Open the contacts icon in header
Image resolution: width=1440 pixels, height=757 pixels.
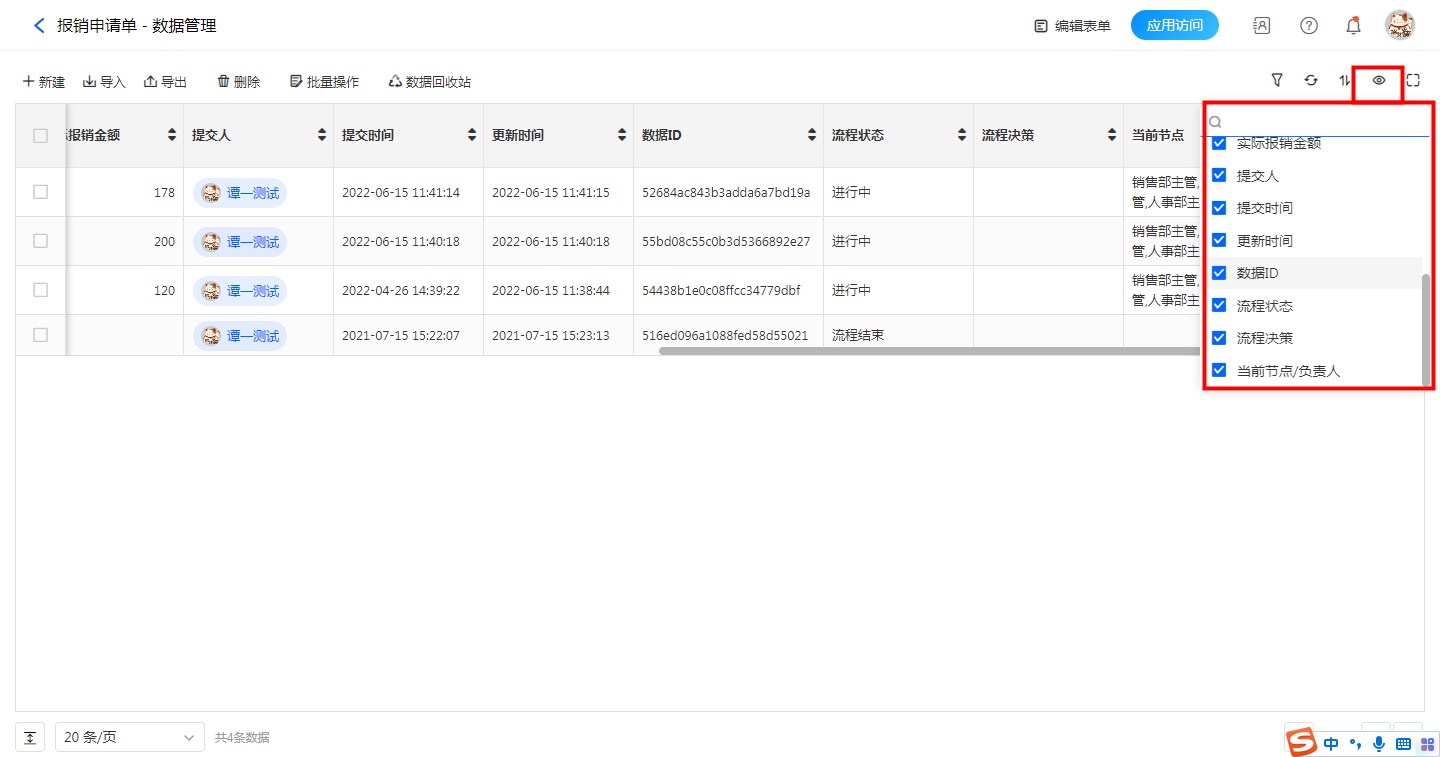[1262, 26]
